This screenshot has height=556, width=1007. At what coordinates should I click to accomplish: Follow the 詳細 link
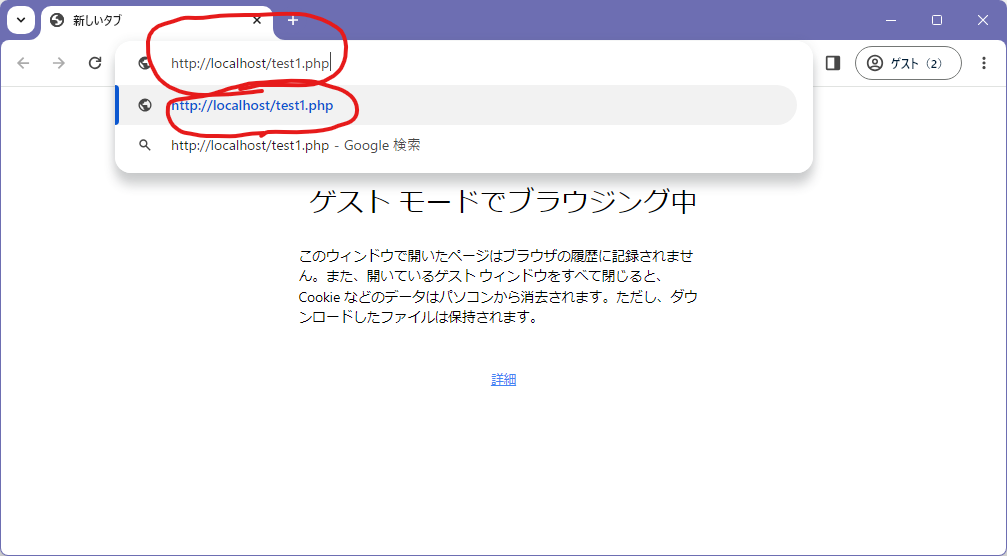point(503,380)
